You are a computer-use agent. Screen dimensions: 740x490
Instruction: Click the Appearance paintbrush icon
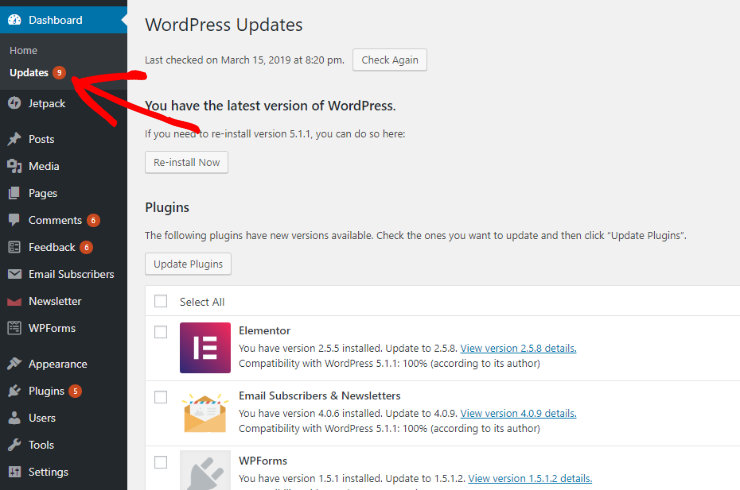(x=15, y=363)
